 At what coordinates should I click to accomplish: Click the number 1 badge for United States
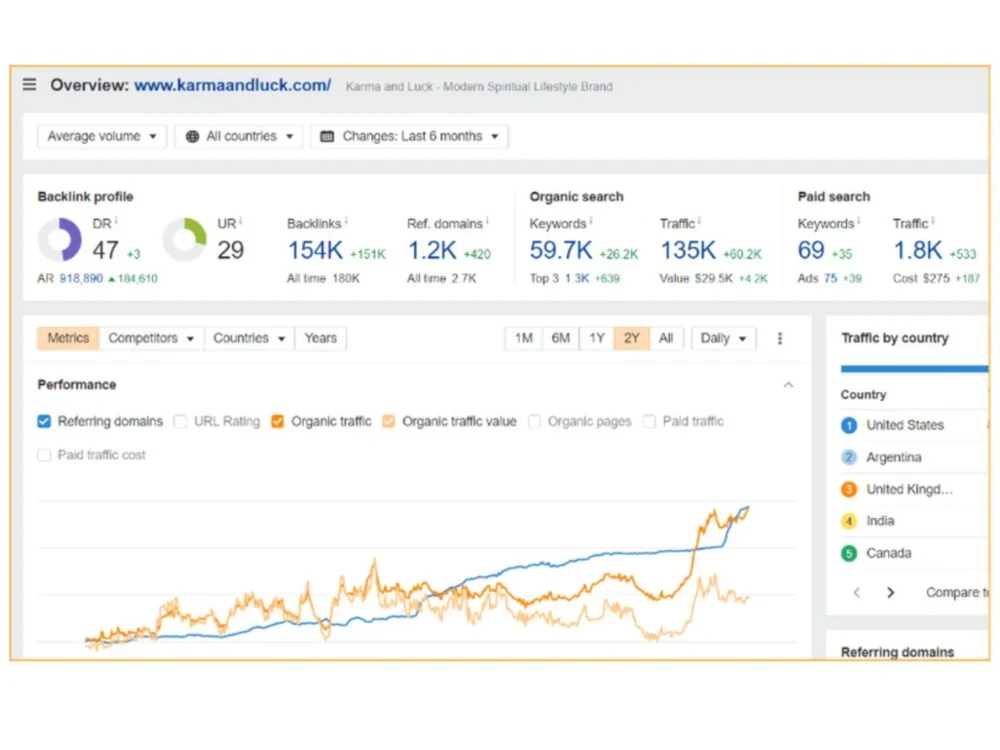pyautogui.click(x=849, y=425)
